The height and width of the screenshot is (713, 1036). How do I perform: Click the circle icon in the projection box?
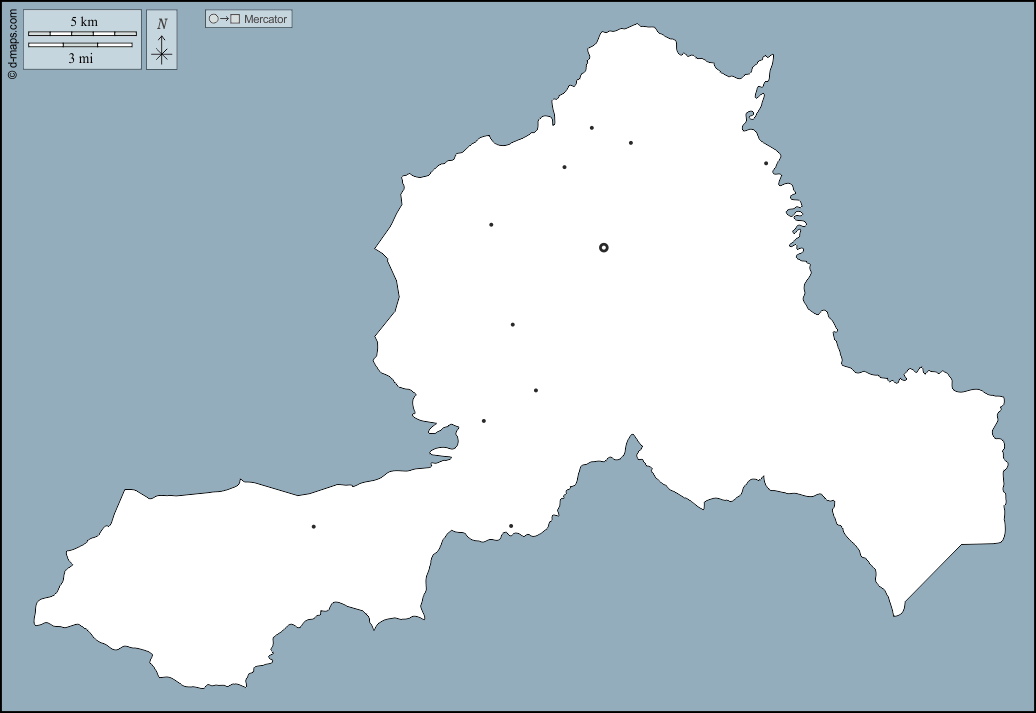tap(213, 19)
